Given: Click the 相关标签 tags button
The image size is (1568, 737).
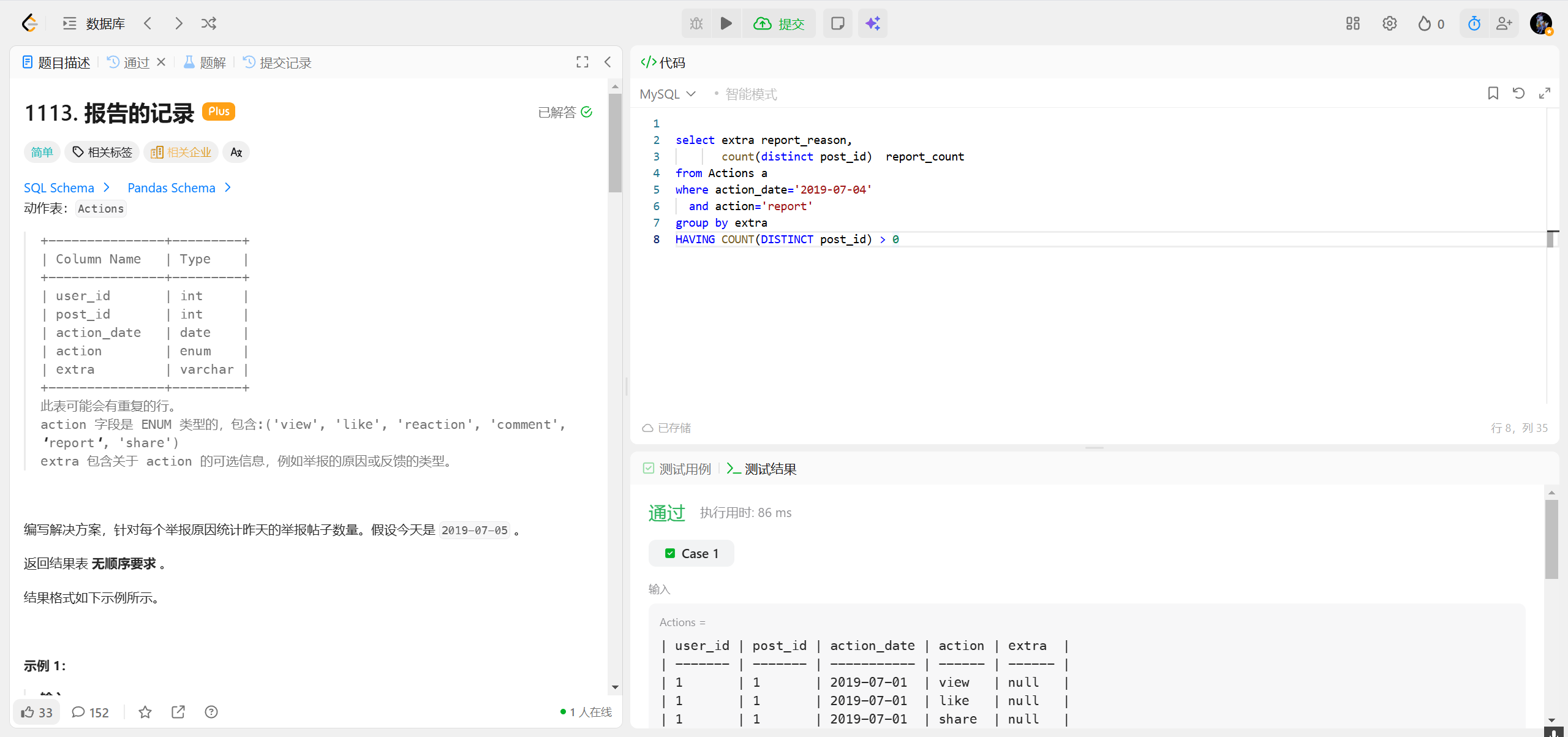Looking at the screenshot, I should 102,152.
